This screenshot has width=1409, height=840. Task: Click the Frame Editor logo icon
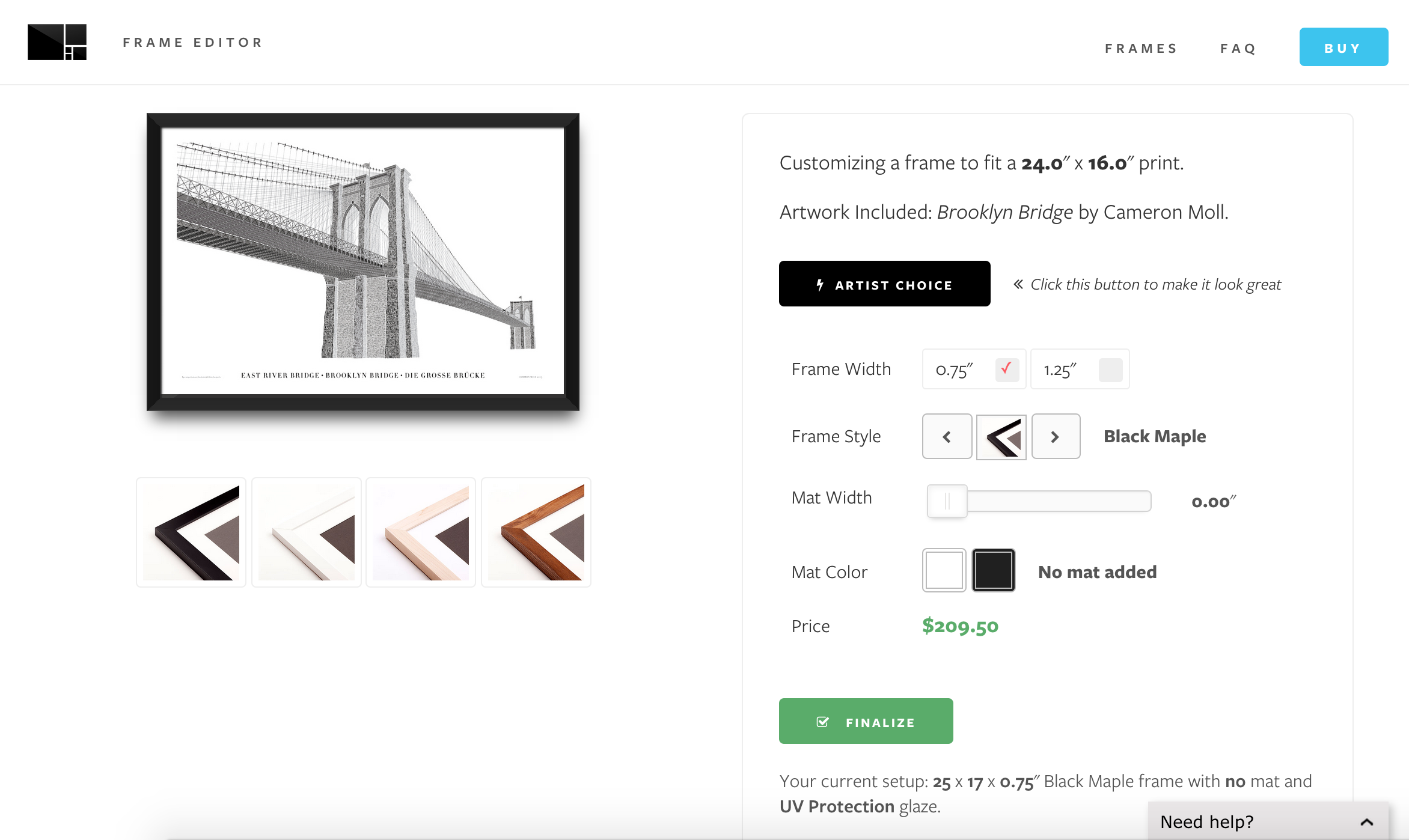coord(57,42)
